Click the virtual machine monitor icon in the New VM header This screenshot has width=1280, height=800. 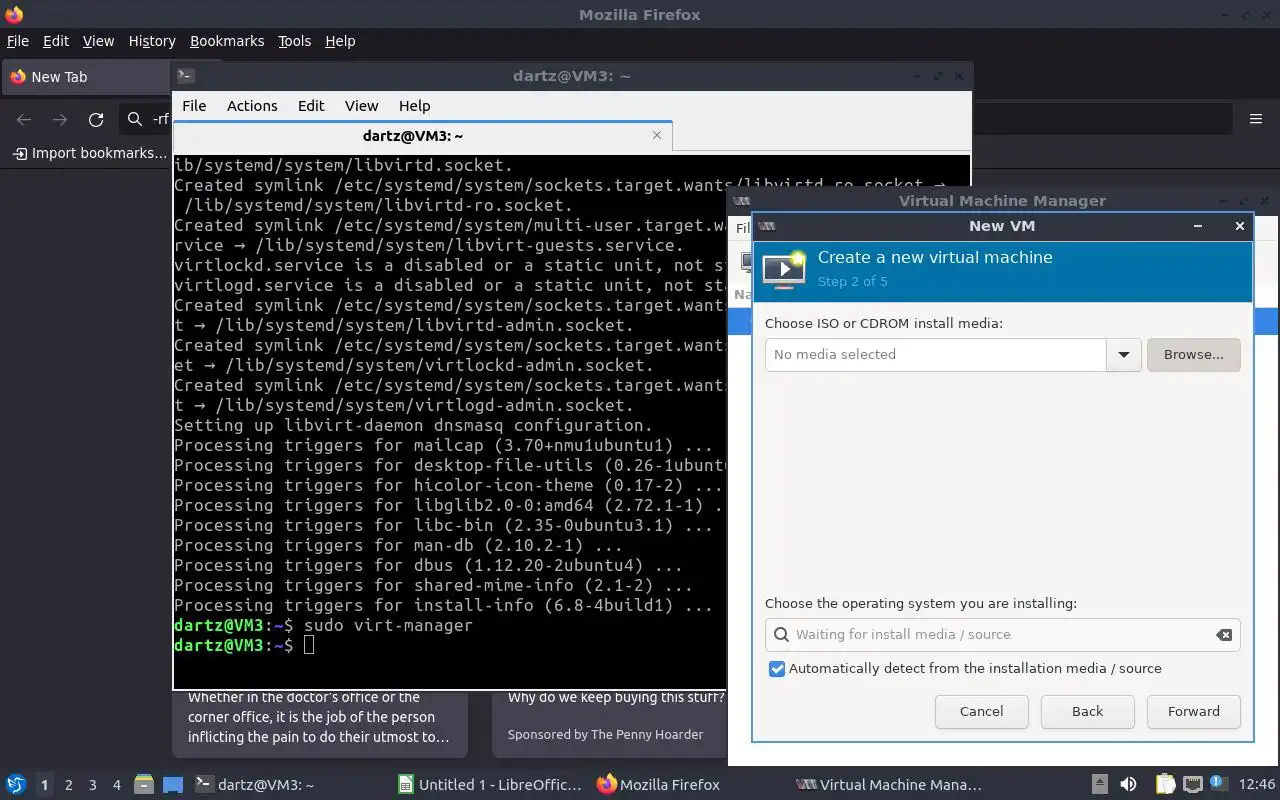click(x=784, y=270)
